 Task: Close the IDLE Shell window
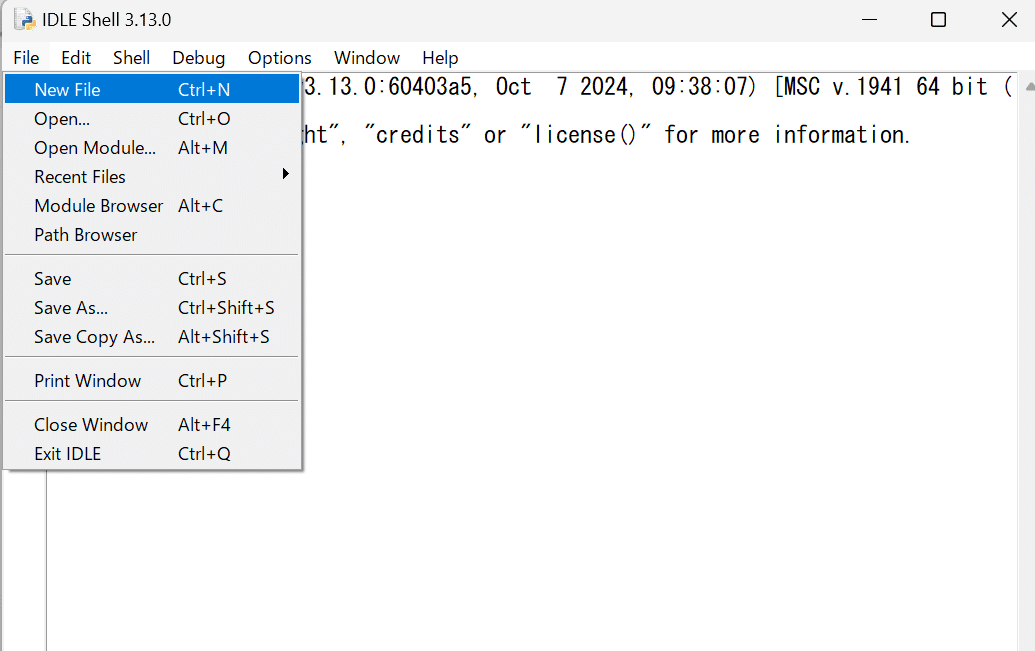1009,20
